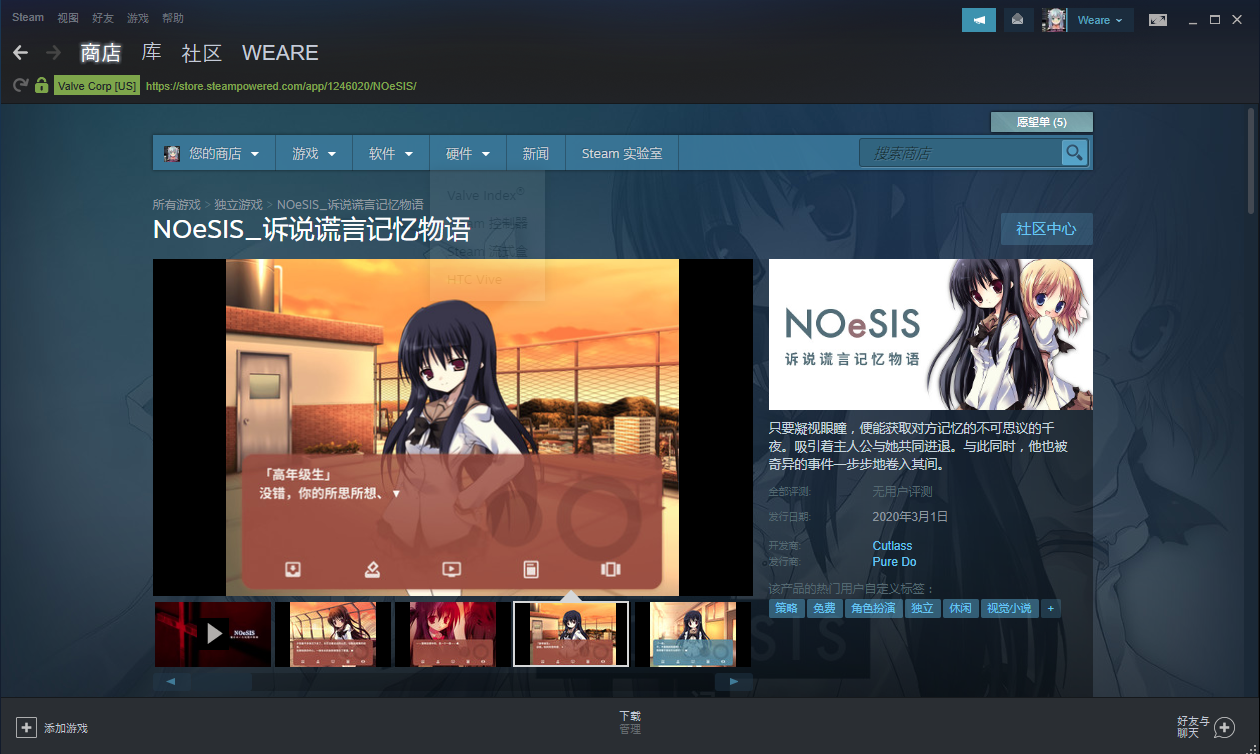Select the 休闲 tag
The image size is (1260, 754).
tap(960, 608)
